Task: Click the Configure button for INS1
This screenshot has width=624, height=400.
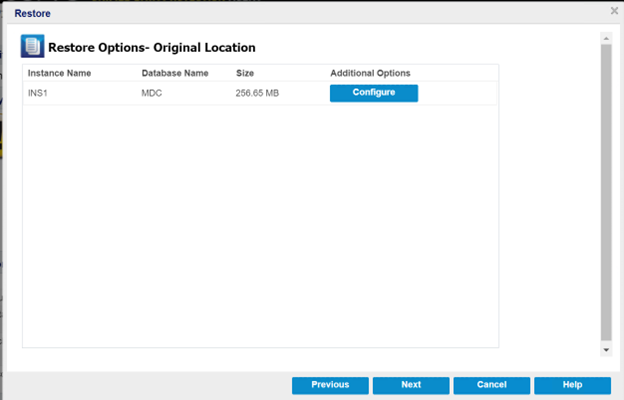Action: 373,93
